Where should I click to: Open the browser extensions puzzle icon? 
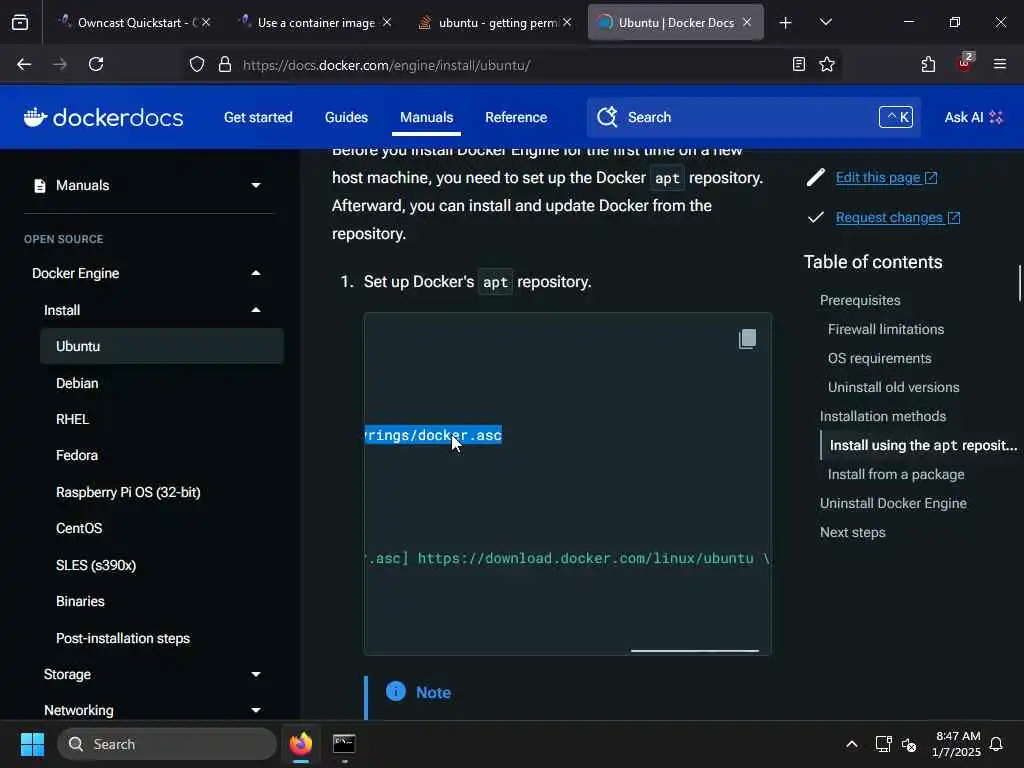[x=928, y=64]
